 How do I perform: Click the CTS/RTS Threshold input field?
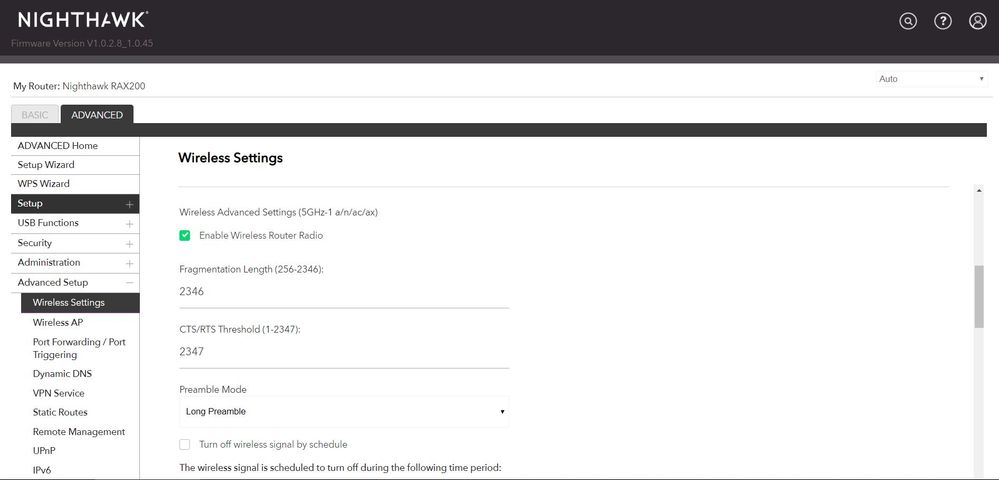coord(343,352)
